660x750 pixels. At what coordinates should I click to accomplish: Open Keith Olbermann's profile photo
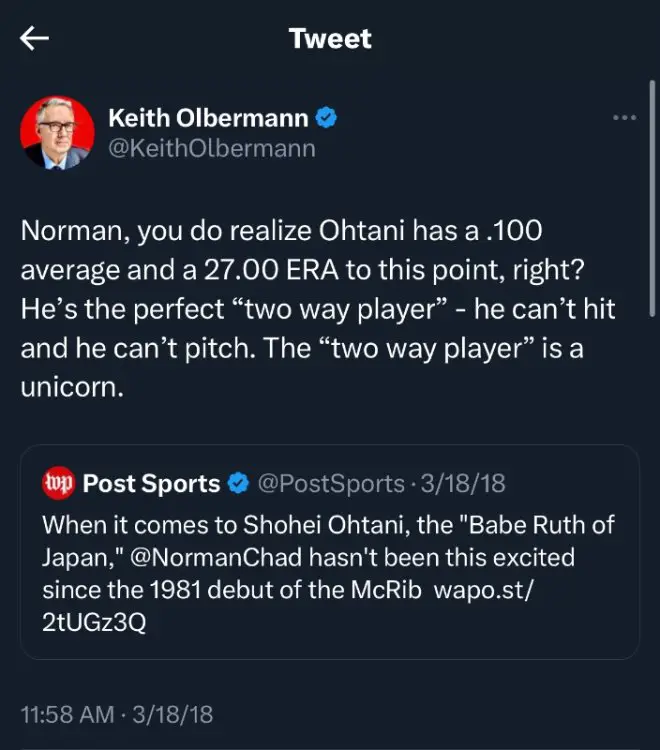(x=58, y=133)
